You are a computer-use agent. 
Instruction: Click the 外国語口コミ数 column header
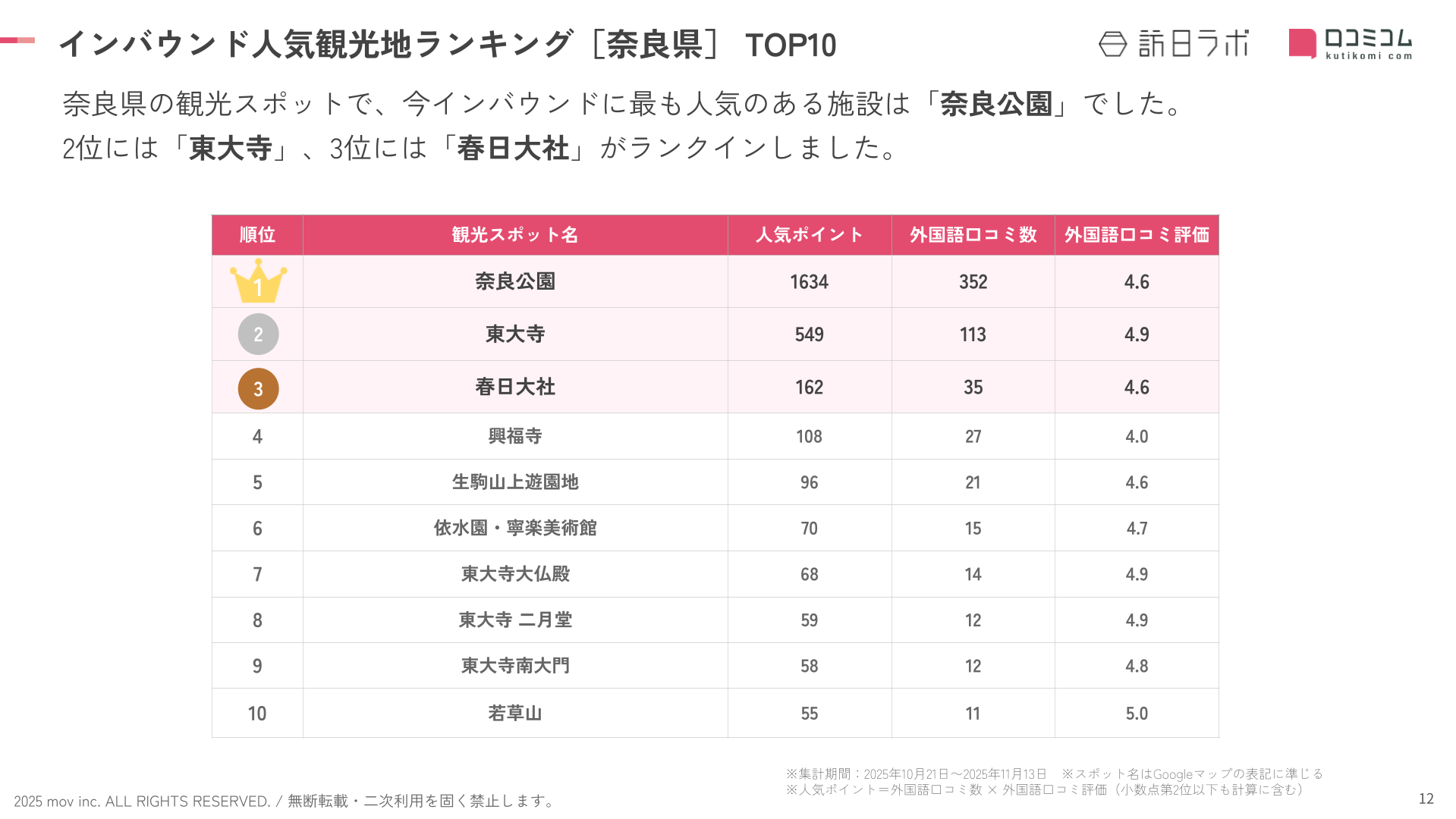[973, 235]
